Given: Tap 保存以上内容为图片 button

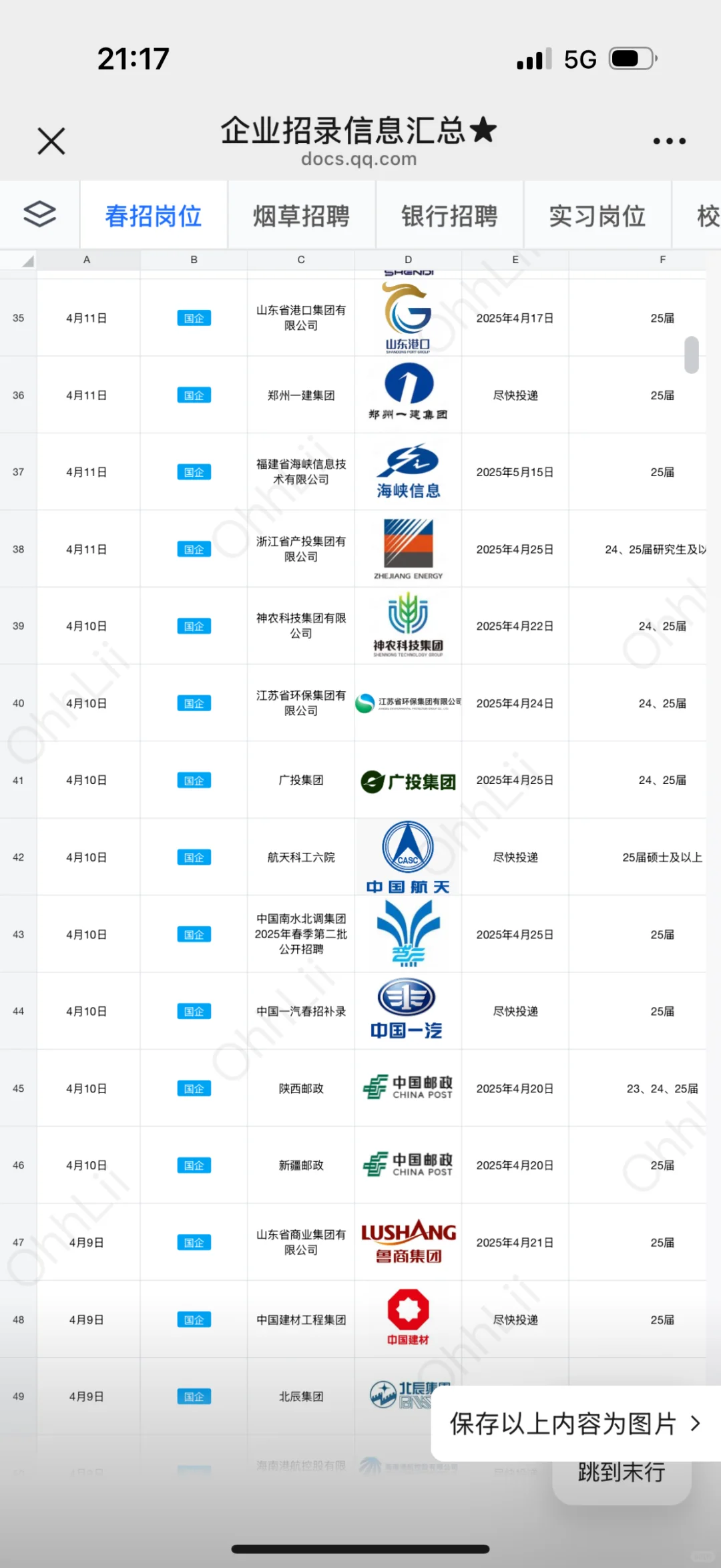Looking at the screenshot, I should [575, 1424].
